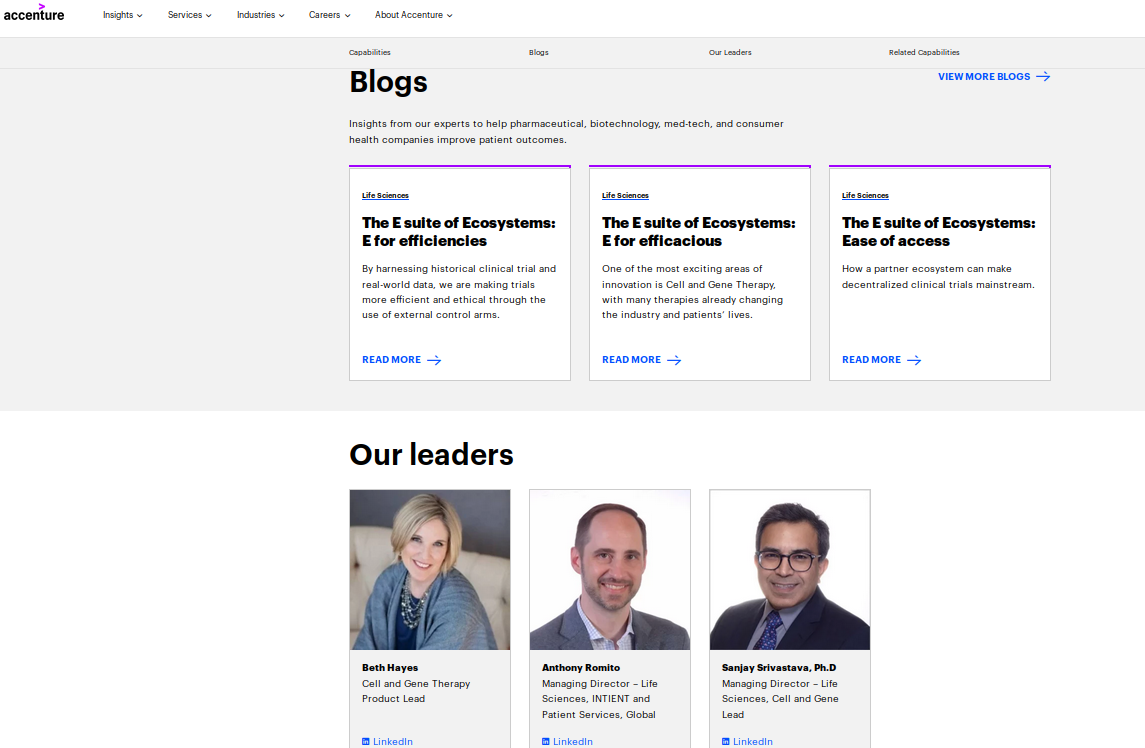
Task: Click arrow icon in E for efficacious card
Action: coord(674,360)
